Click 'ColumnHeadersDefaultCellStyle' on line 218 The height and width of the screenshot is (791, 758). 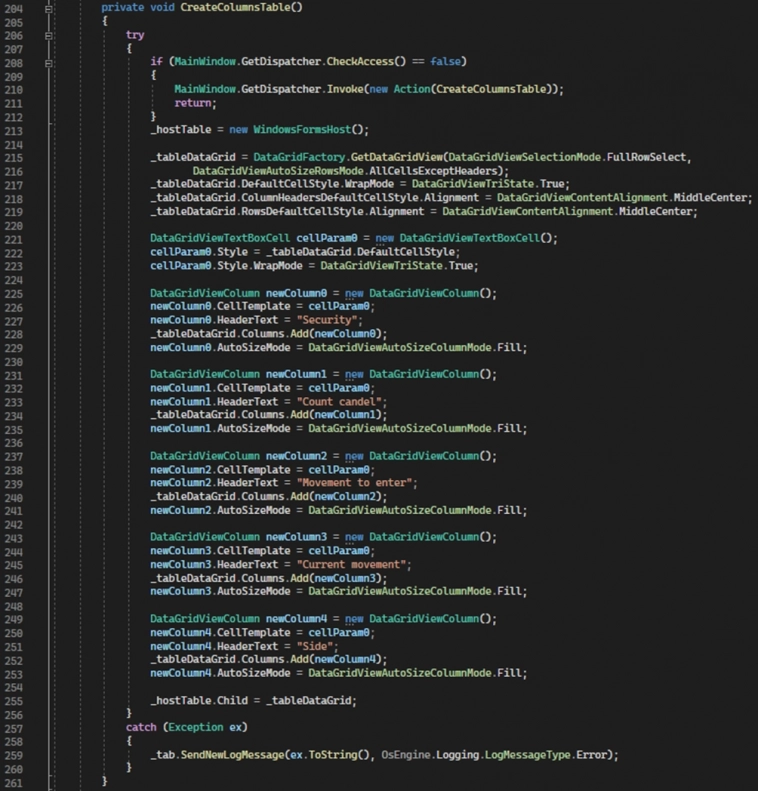[x=329, y=198]
